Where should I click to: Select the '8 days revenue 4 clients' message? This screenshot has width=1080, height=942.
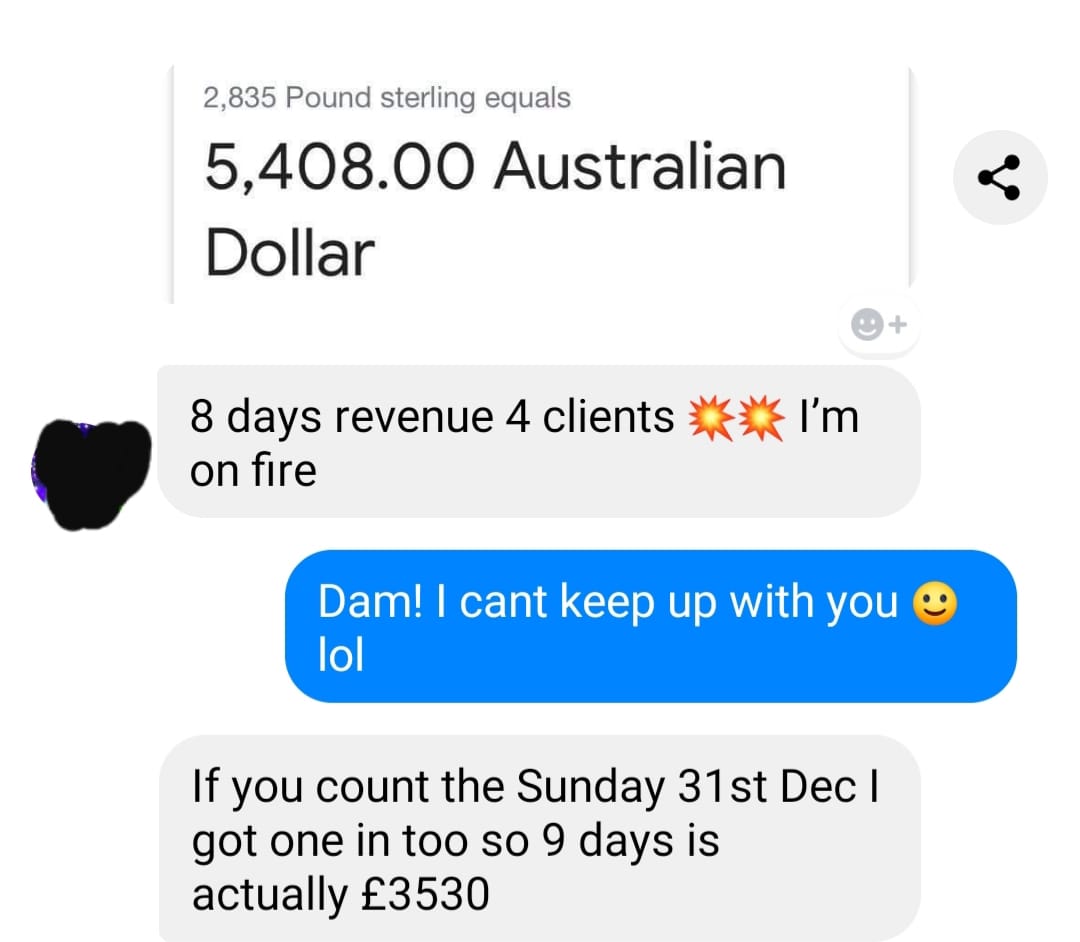[x=539, y=441]
